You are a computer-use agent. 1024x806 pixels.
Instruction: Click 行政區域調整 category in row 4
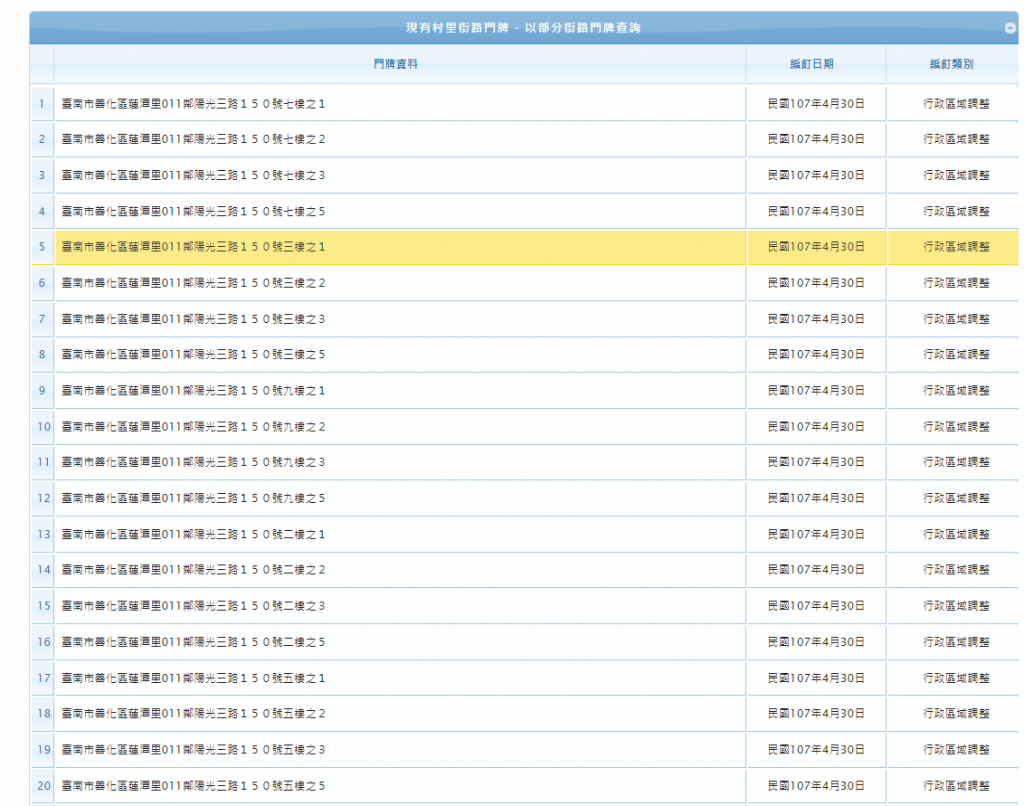click(x=956, y=212)
